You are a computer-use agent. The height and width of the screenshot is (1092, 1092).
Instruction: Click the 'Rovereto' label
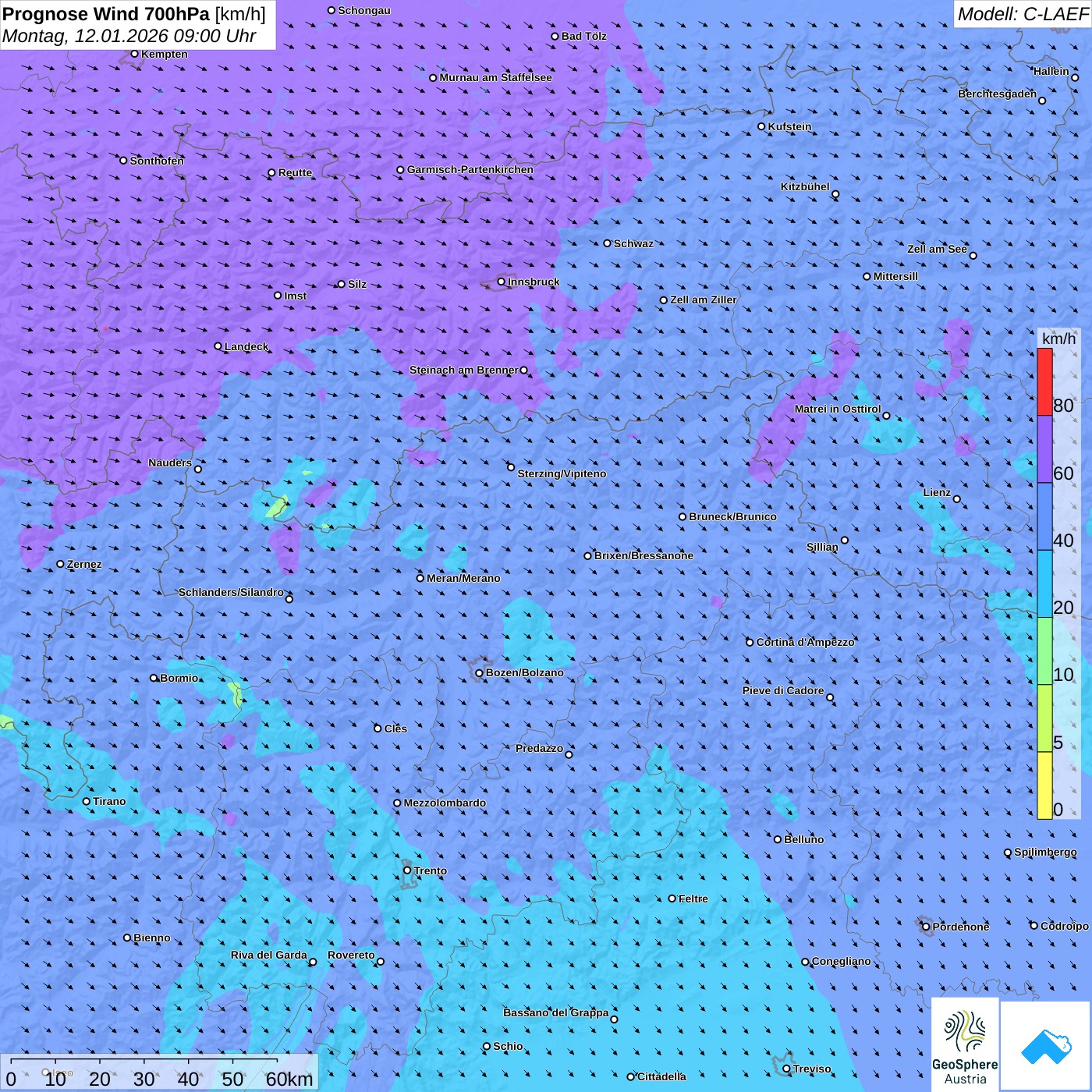tap(351, 955)
